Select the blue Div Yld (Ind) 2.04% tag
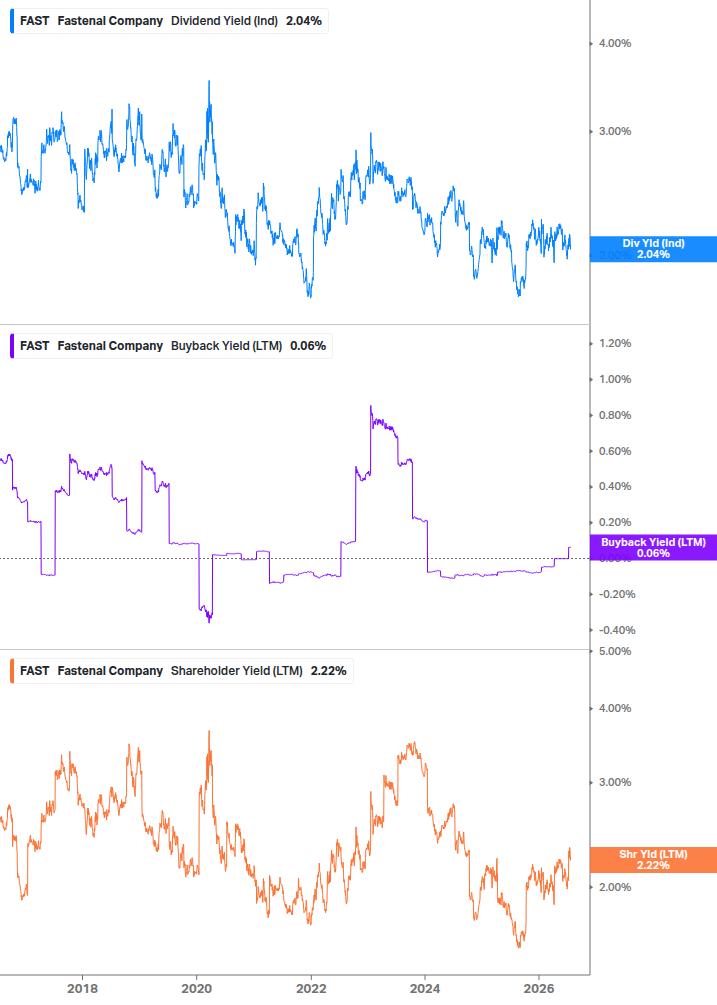This screenshot has width=717, height=1005. tap(653, 249)
